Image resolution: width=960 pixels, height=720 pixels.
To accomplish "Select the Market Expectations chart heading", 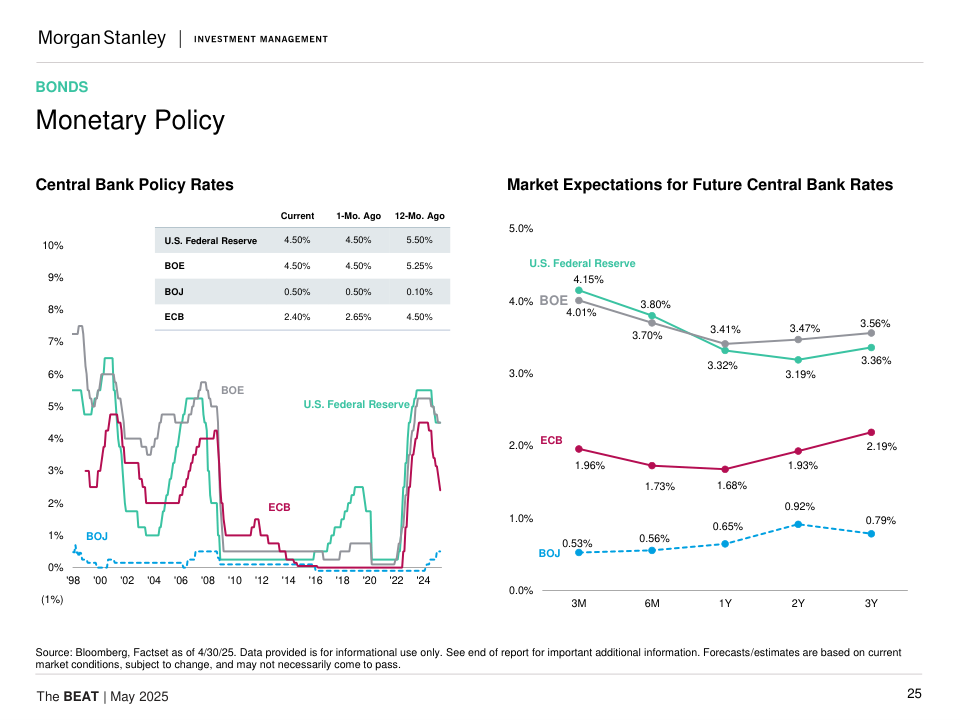I will [x=700, y=185].
